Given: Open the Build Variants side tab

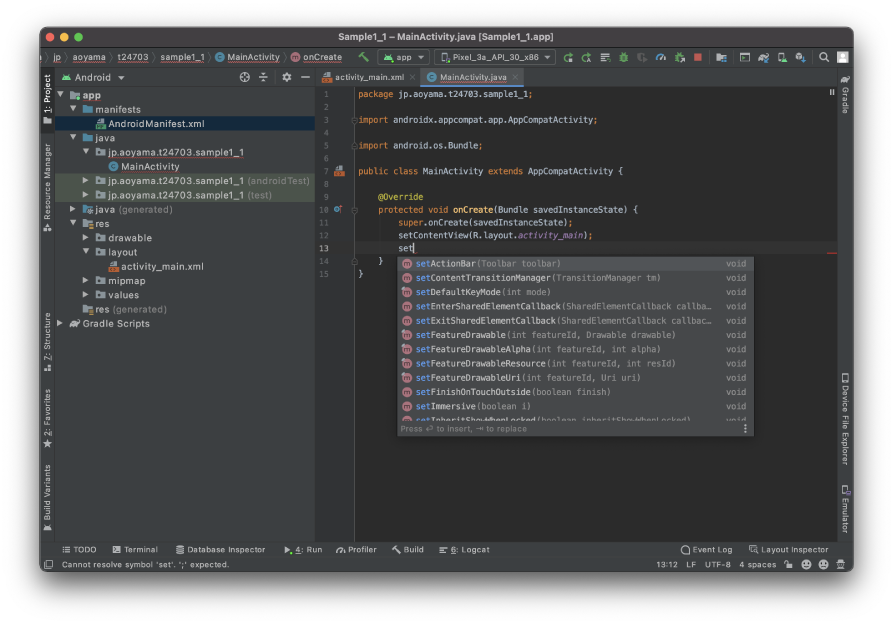Looking at the screenshot, I should click(47, 498).
